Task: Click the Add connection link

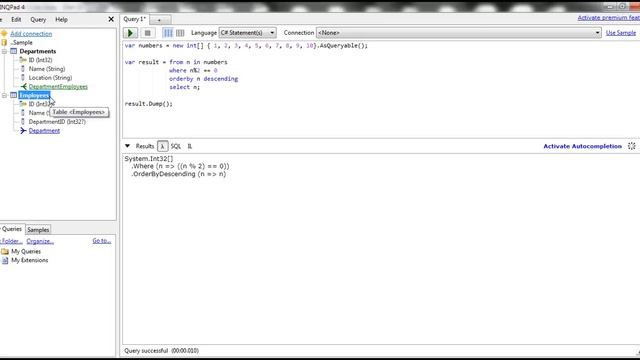Action: pyautogui.click(x=31, y=33)
